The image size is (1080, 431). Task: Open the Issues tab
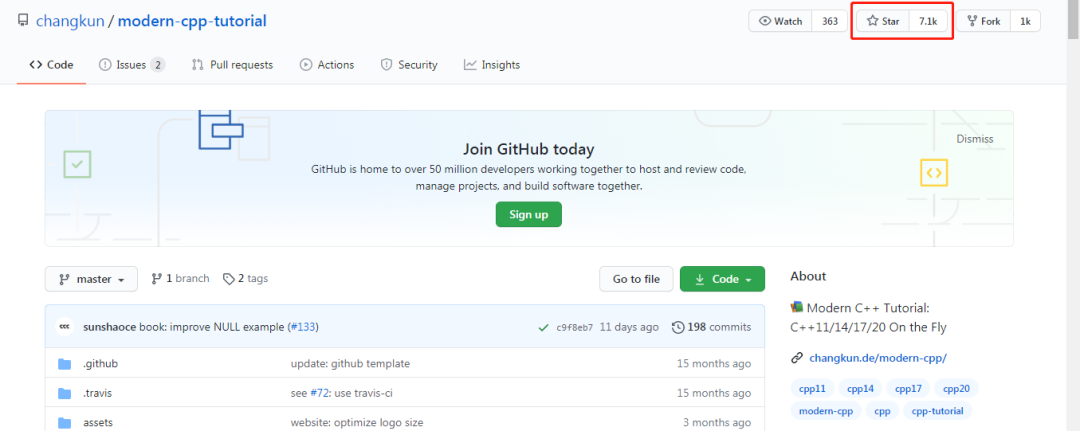131,65
